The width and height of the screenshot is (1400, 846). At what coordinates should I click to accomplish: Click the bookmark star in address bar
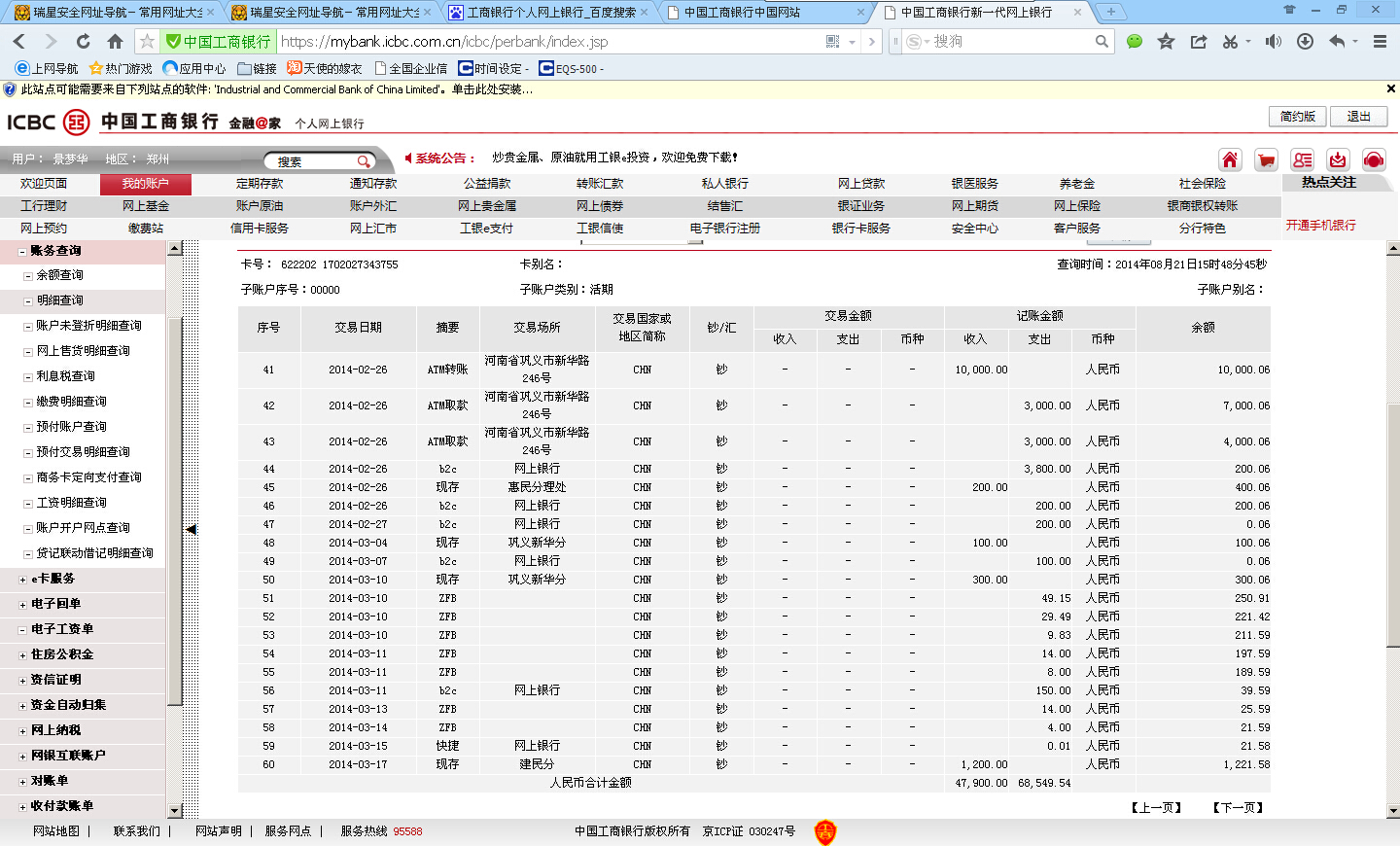pyautogui.click(x=147, y=42)
